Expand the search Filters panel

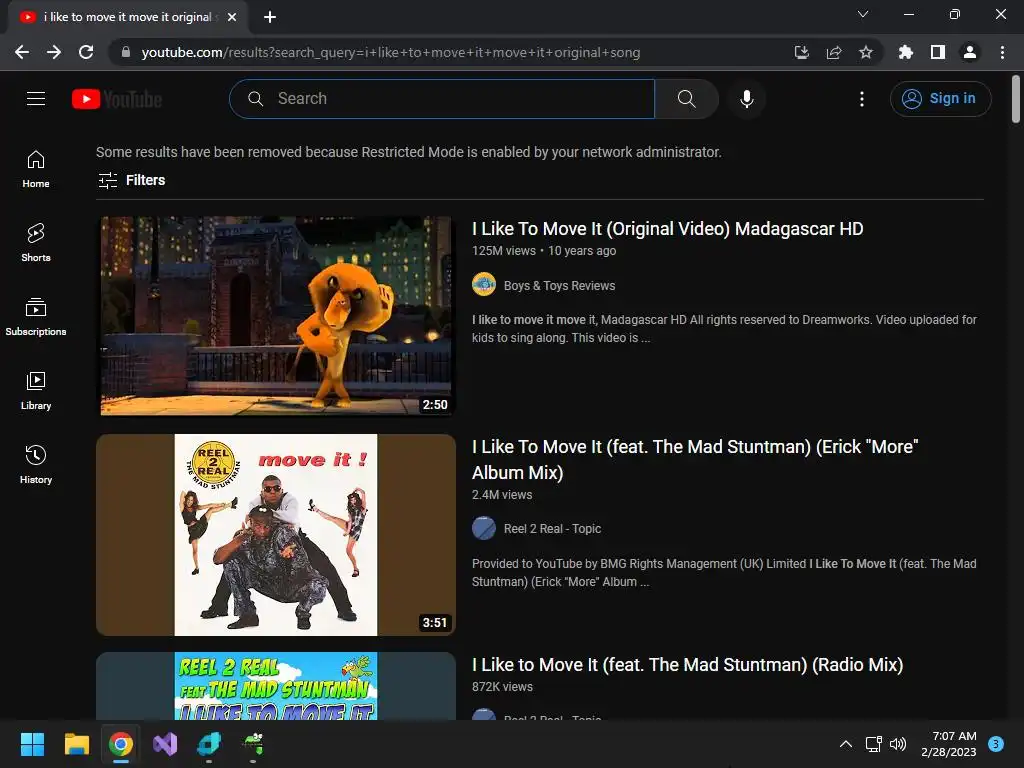(x=131, y=180)
